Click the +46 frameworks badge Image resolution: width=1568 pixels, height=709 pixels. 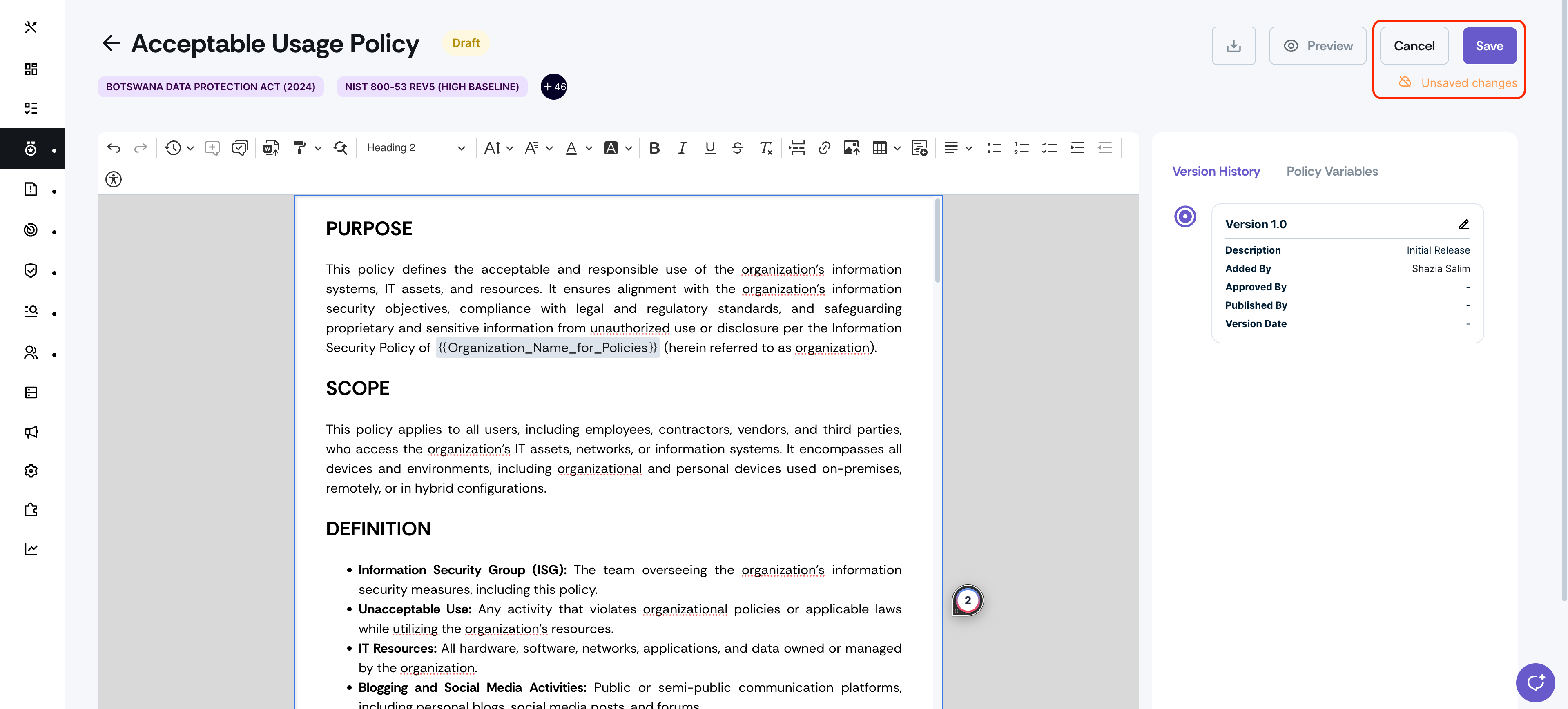[x=553, y=87]
